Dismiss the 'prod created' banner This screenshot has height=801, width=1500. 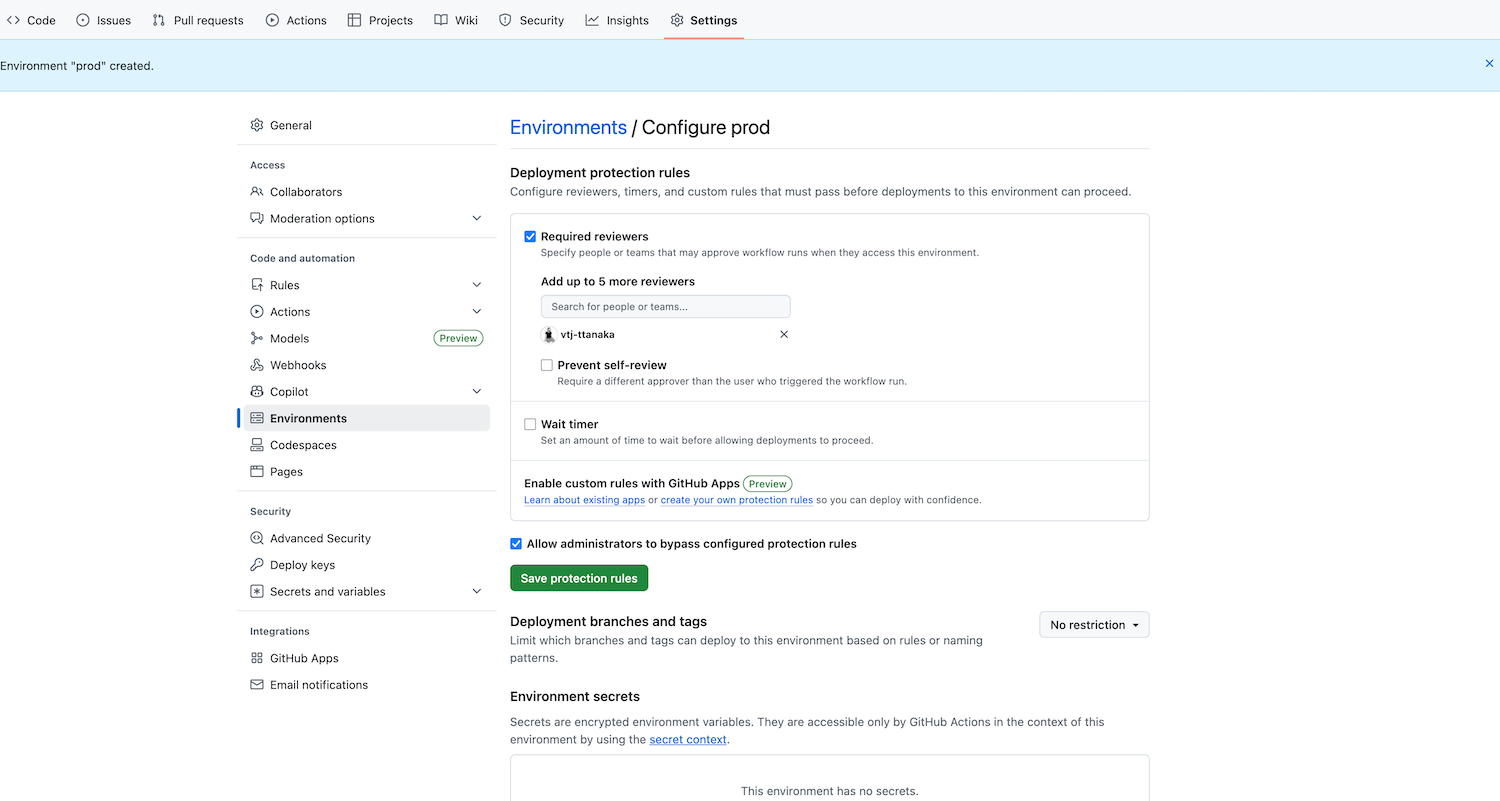tap(1489, 63)
